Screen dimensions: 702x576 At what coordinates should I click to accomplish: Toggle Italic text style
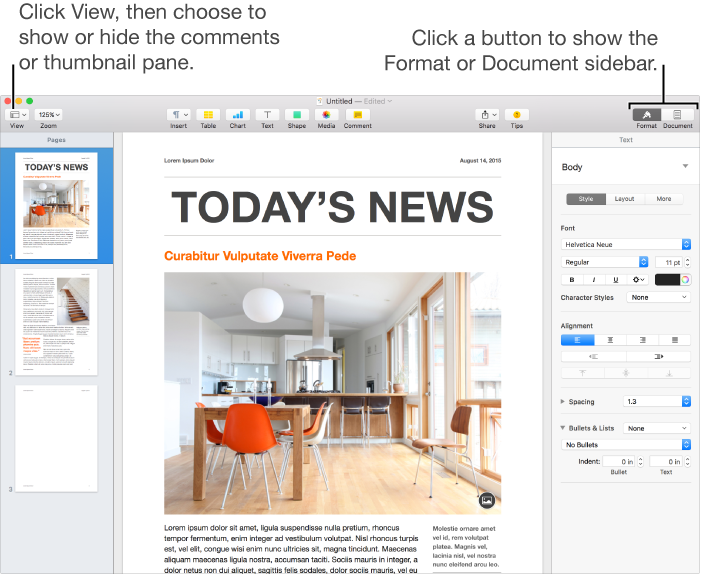pos(594,280)
